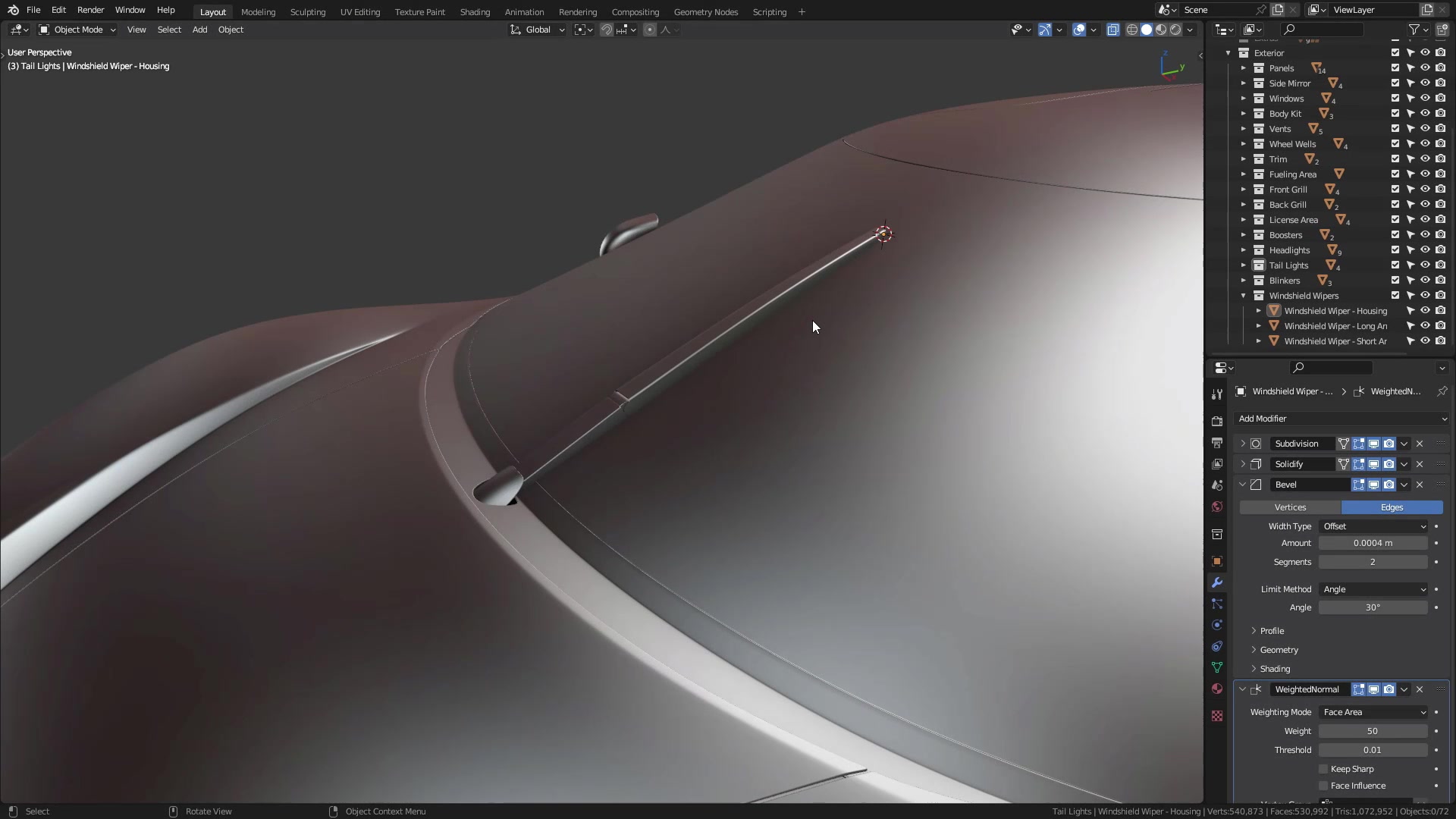Select the Edges bevel mode button
This screenshot has width=1456, height=819.
1392,507
